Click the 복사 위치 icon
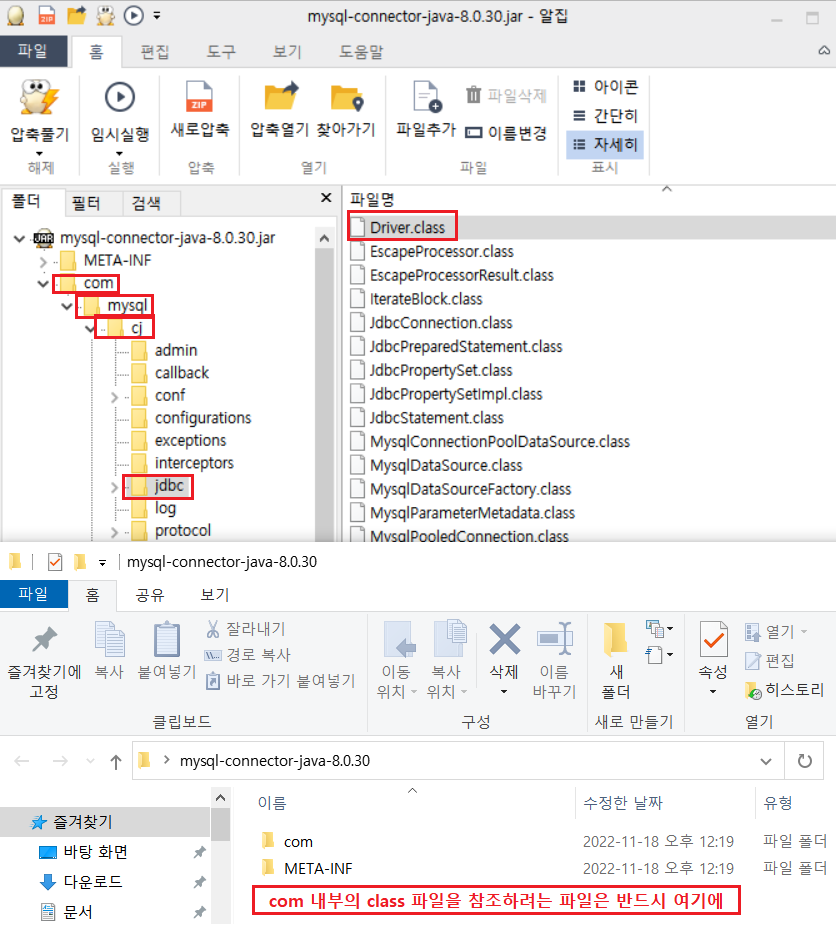Viewport: 836px width, 926px height. click(449, 638)
